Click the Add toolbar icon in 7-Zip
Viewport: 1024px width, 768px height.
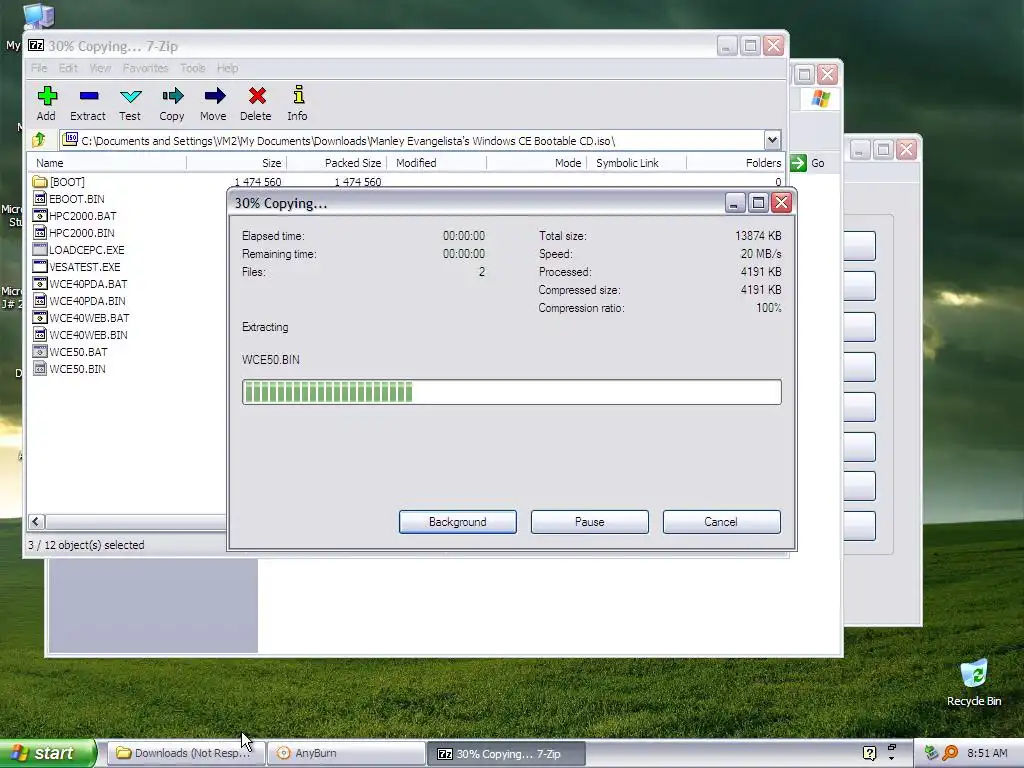click(46, 96)
